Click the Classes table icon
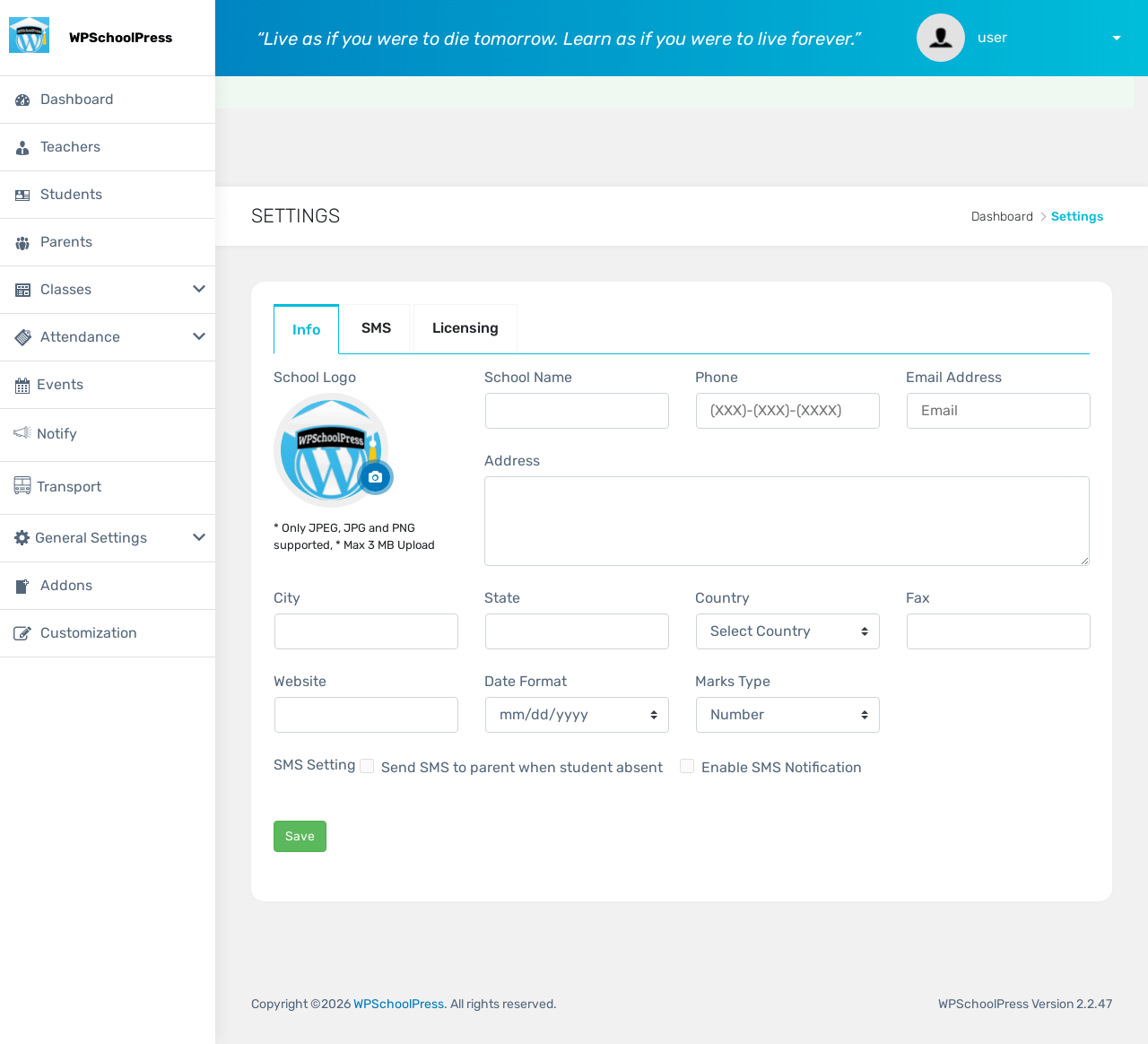This screenshot has width=1148, height=1044. pos(22,291)
